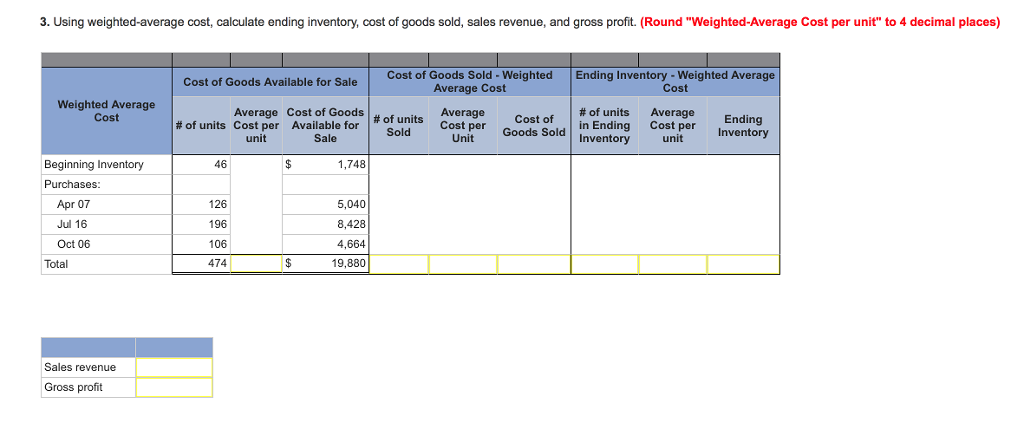The image size is (1024, 429).
Task: Click the Total ending inventory amount cell
Action: pos(743,264)
